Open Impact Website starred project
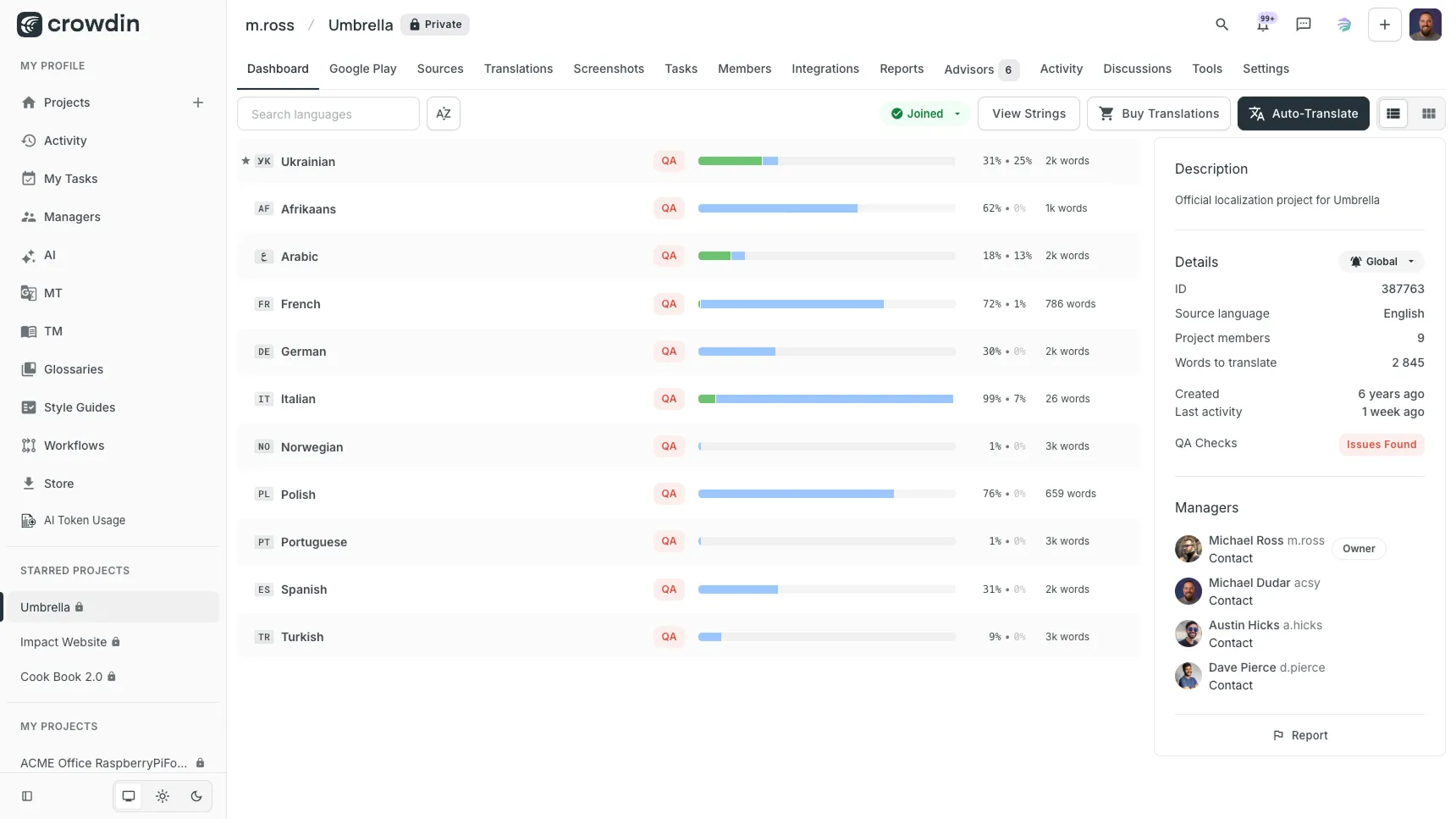Image resolution: width=1456 pixels, height=819 pixels. coord(70,642)
